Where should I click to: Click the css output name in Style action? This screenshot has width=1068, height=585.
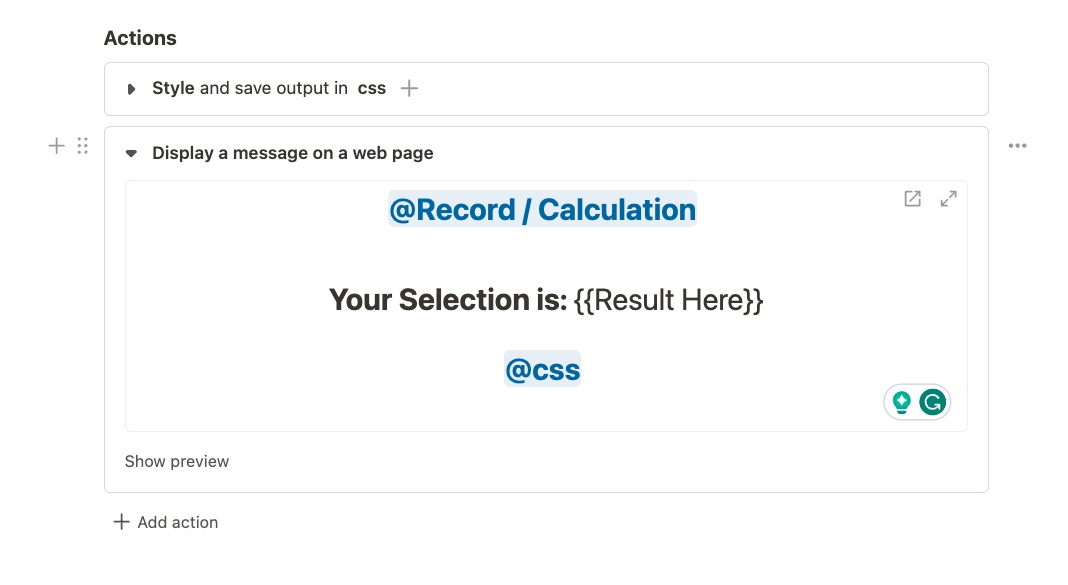coord(372,88)
